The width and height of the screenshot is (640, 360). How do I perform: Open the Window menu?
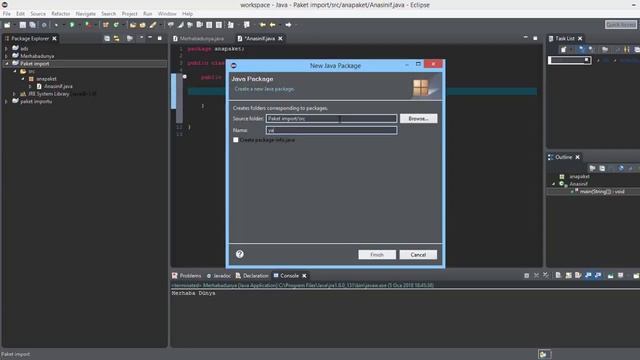click(x=167, y=13)
